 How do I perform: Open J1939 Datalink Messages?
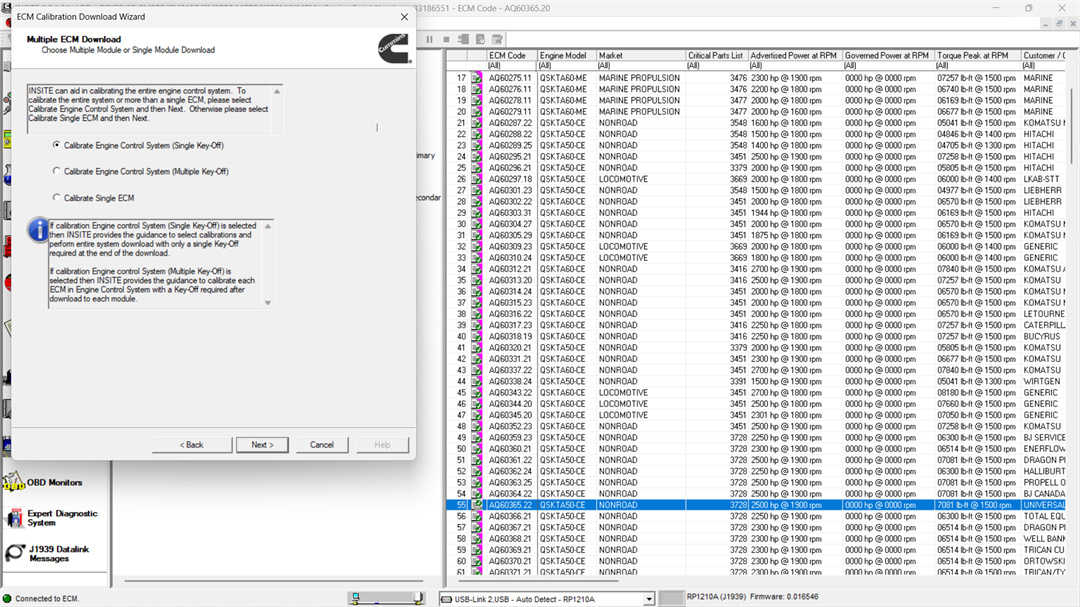[x=15, y=553]
